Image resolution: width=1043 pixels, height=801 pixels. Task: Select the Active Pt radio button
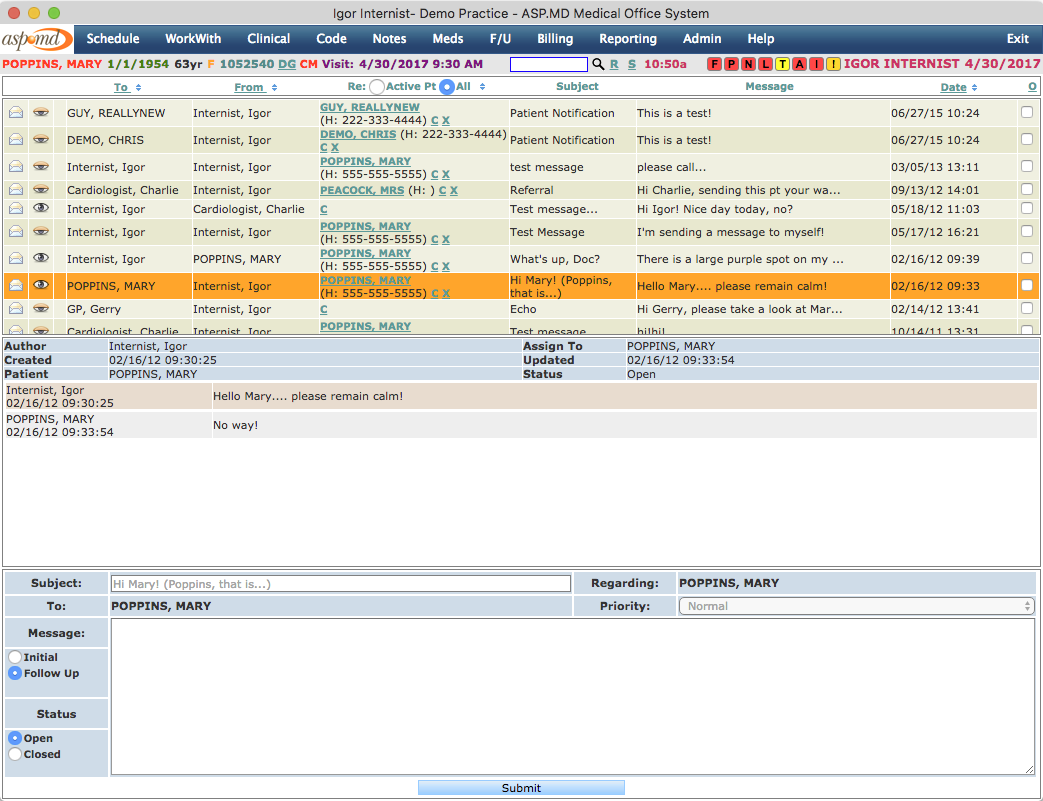(x=377, y=87)
